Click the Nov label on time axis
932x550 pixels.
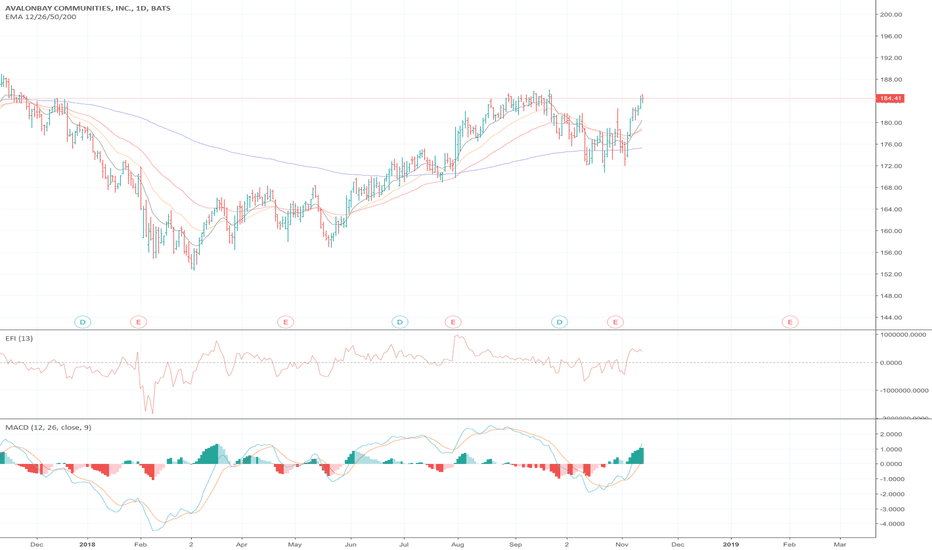[x=622, y=545]
